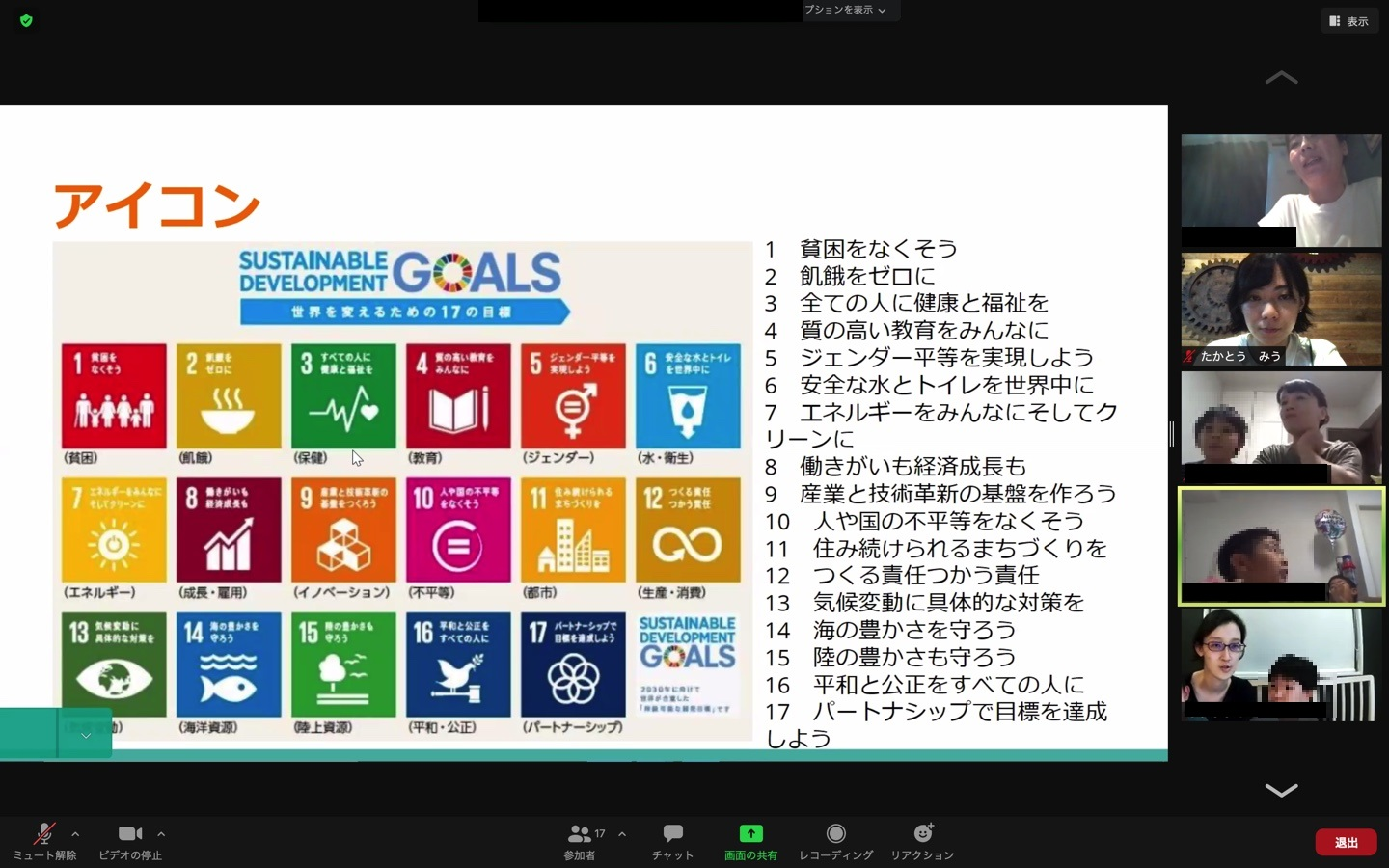1389x868 pixels.
Task: Click SDG goal 2 飢餓 tile
Action: click(x=229, y=396)
